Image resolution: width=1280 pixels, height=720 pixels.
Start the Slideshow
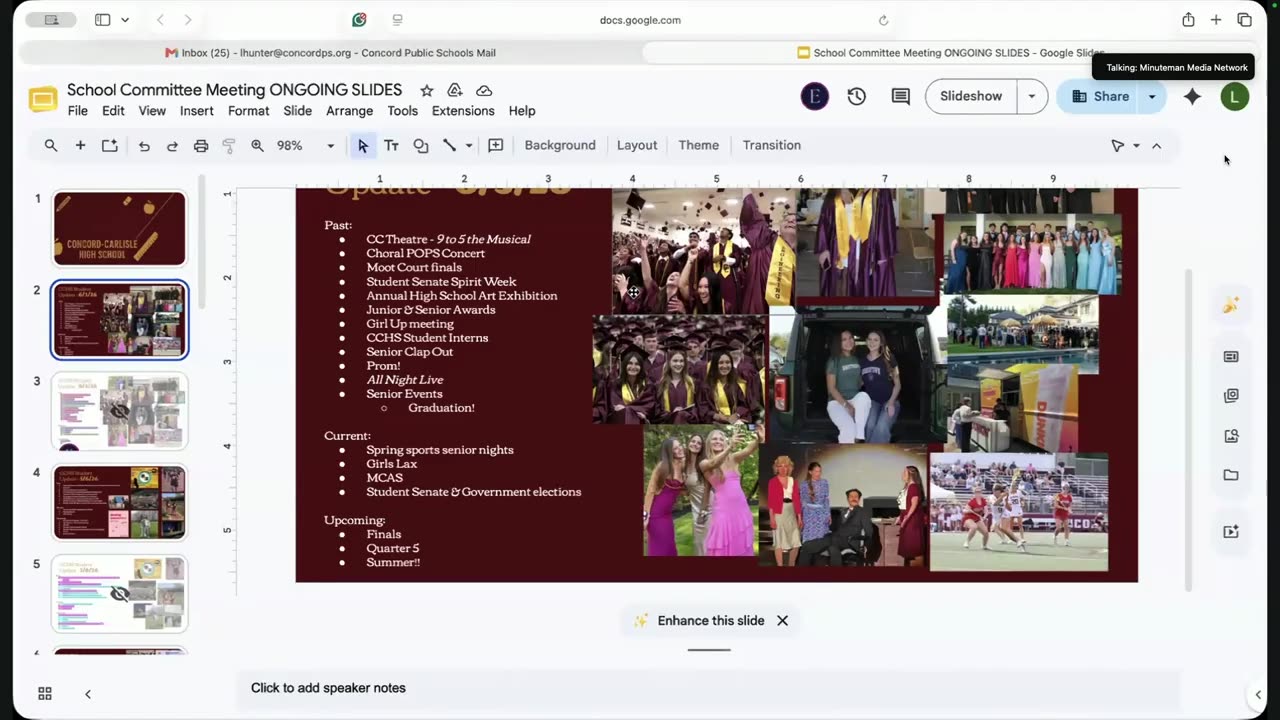pos(971,96)
